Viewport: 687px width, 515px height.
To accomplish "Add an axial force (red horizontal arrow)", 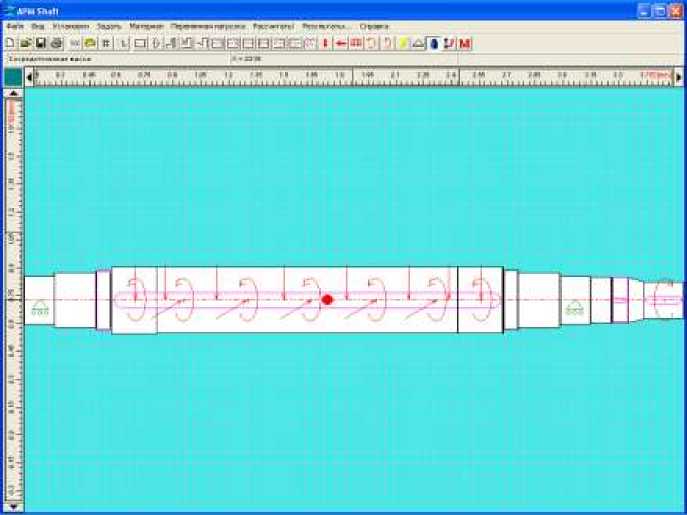I will [x=341, y=43].
